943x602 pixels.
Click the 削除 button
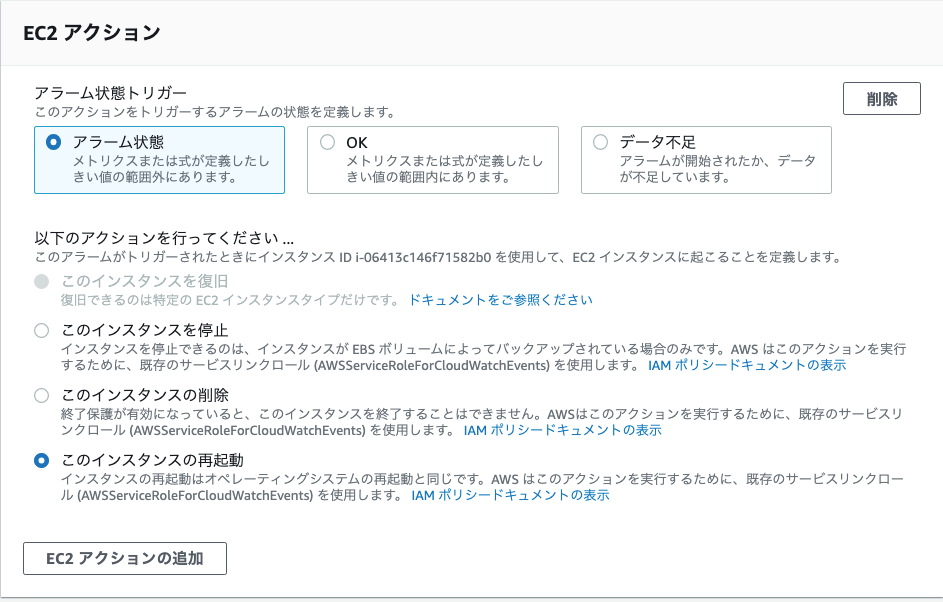tap(882, 99)
